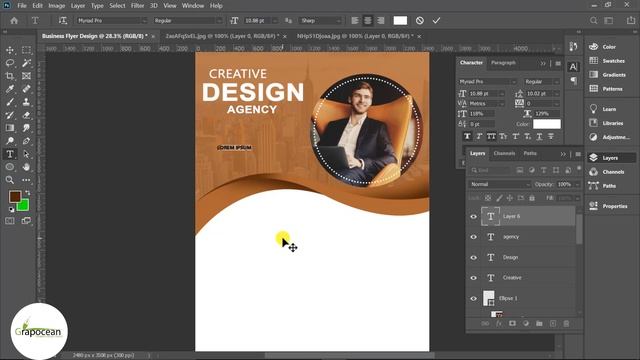Image resolution: width=640 pixels, height=360 pixels.
Task: Open the File menu
Action: coord(22,6)
